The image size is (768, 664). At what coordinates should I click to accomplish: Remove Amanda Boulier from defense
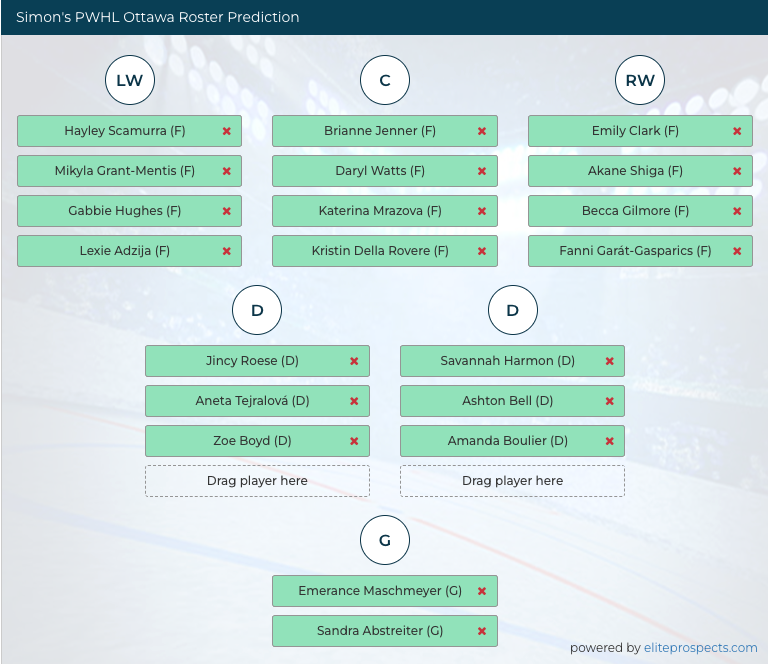[x=609, y=441]
